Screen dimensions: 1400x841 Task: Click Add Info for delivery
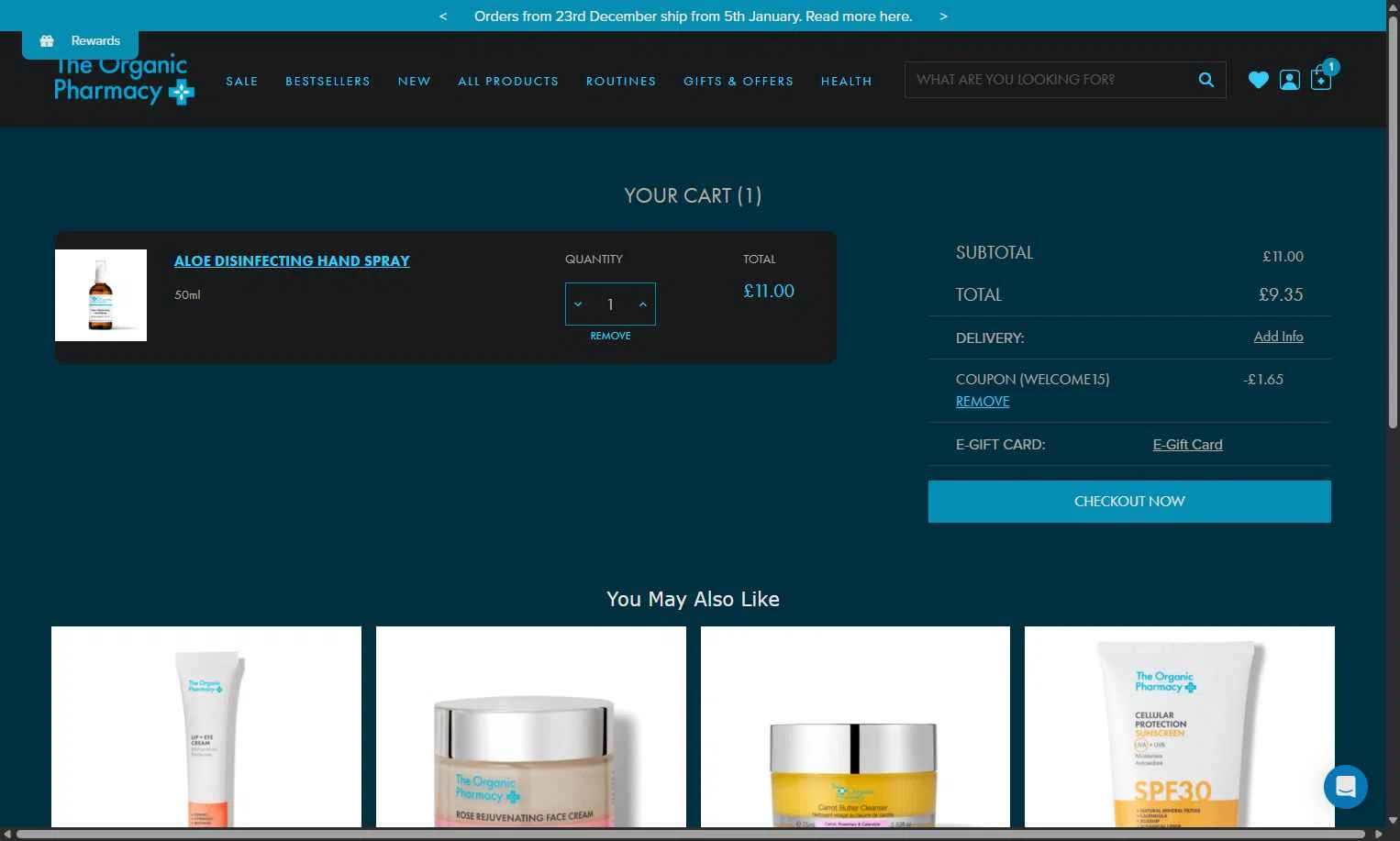pos(1278,337)
